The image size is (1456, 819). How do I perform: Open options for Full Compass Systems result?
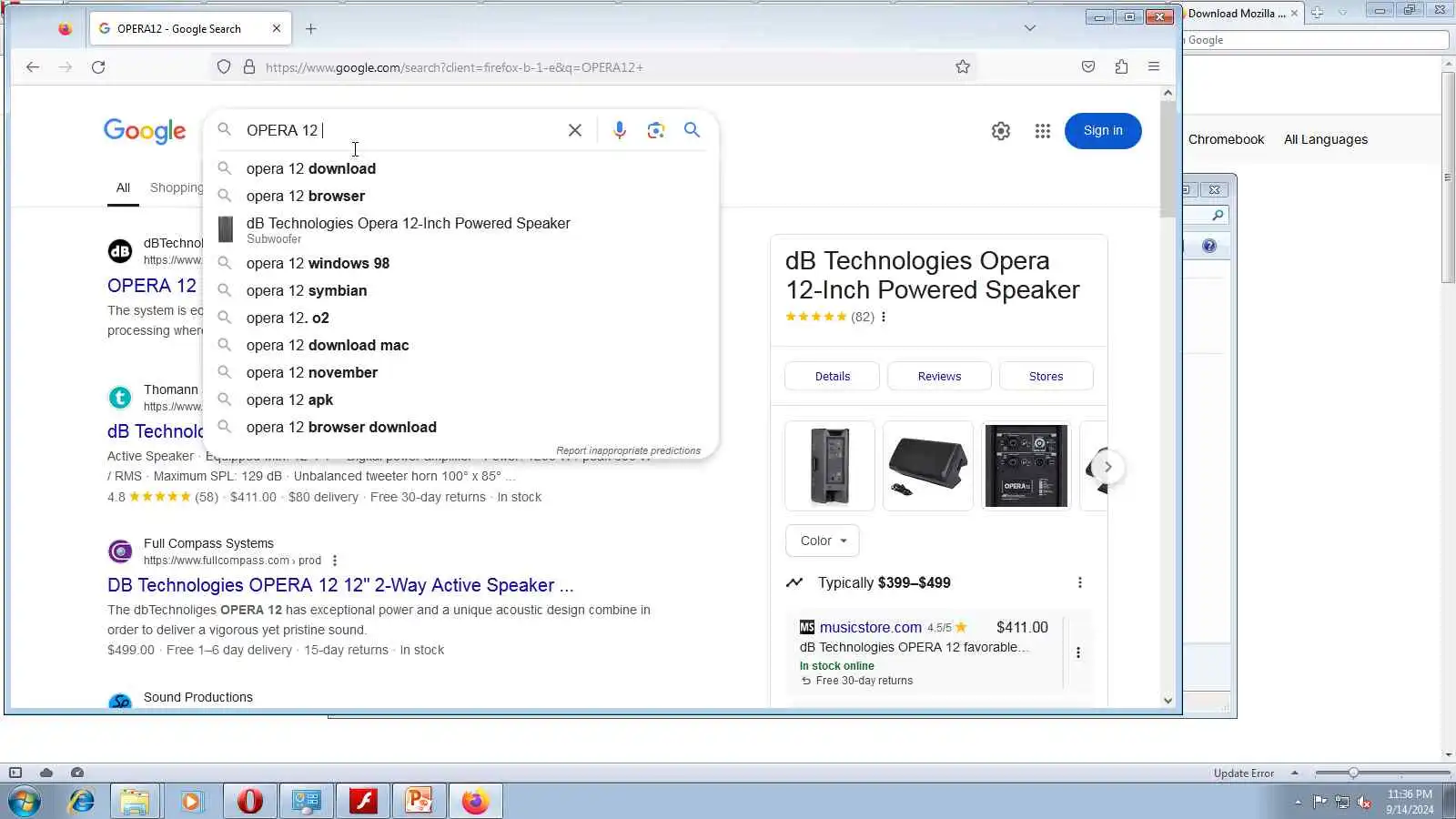[335, 561]
